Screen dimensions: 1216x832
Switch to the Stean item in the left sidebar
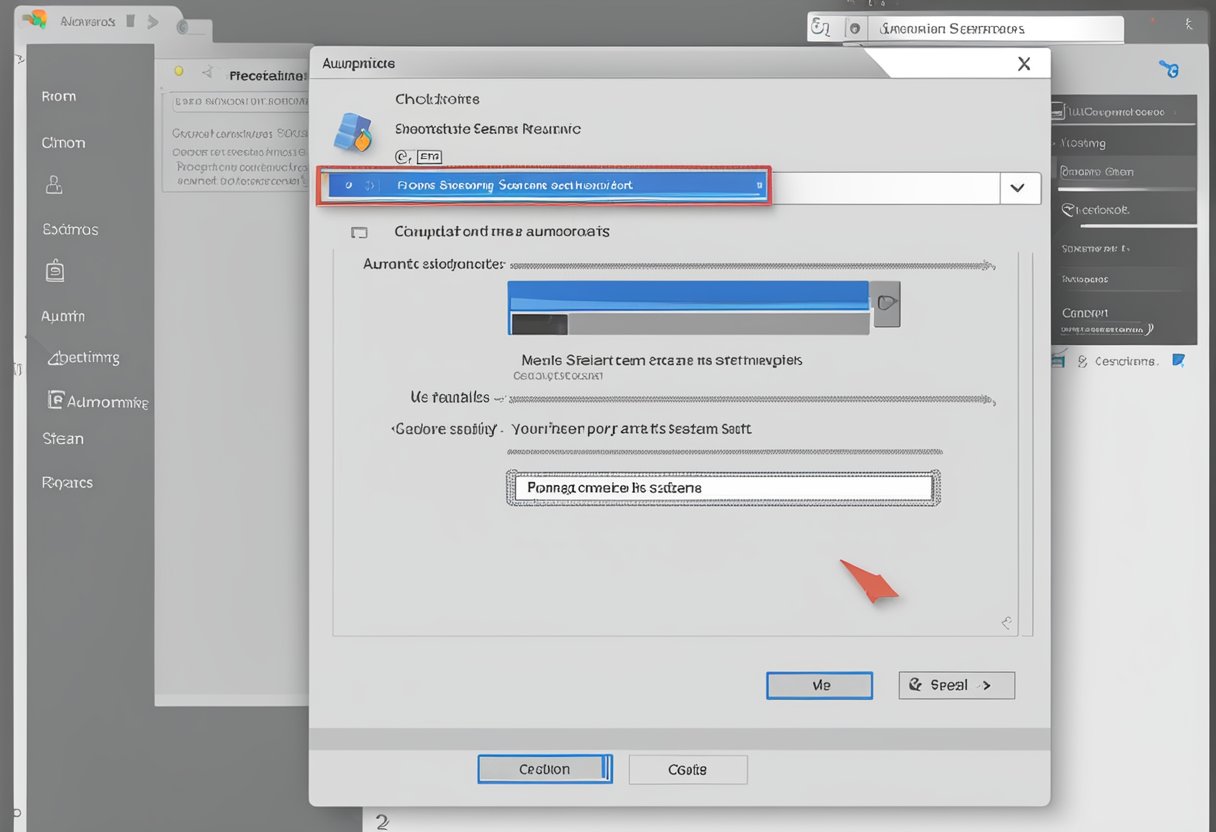click(62, 438)
